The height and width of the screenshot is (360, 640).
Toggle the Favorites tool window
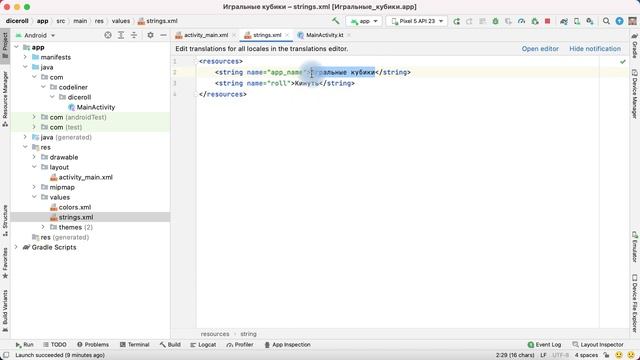coord(5,263)
